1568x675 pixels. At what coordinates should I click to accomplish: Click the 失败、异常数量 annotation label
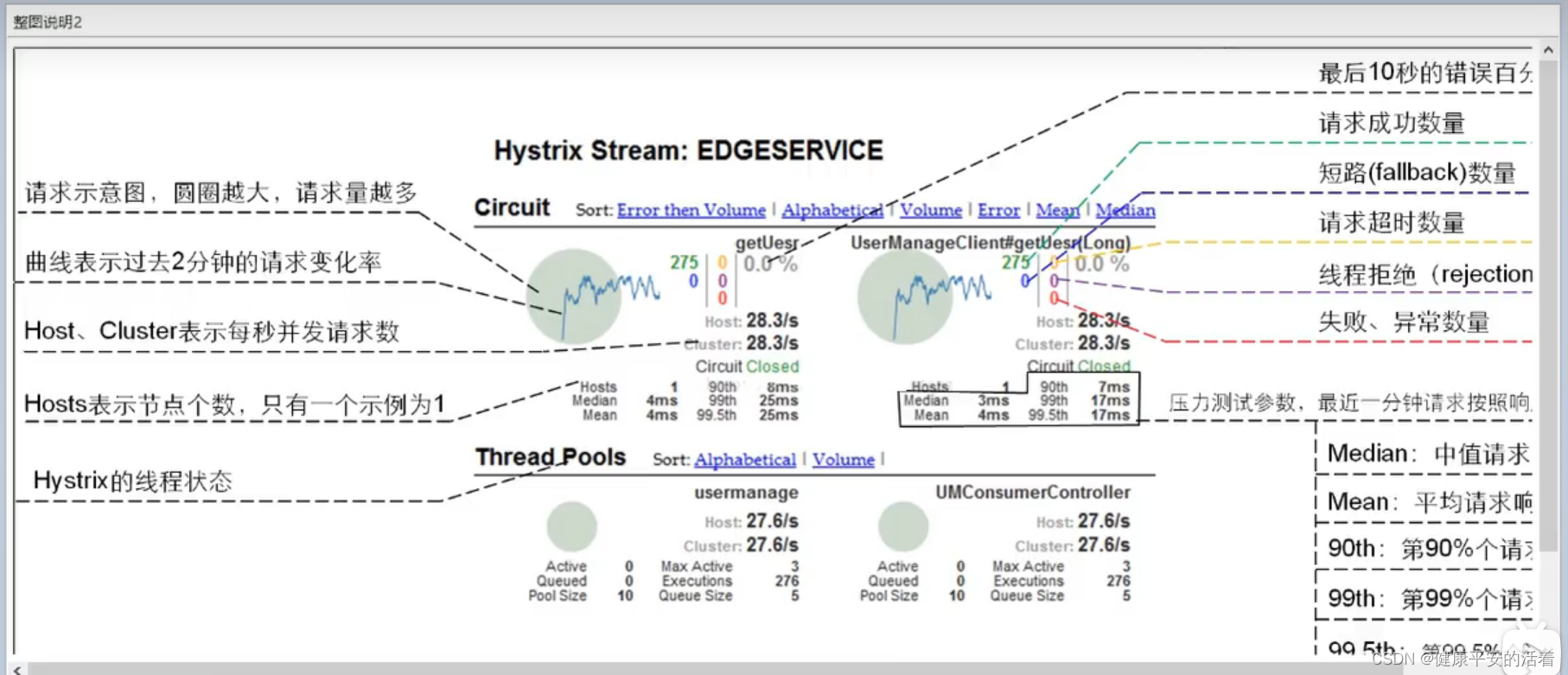1404,322
